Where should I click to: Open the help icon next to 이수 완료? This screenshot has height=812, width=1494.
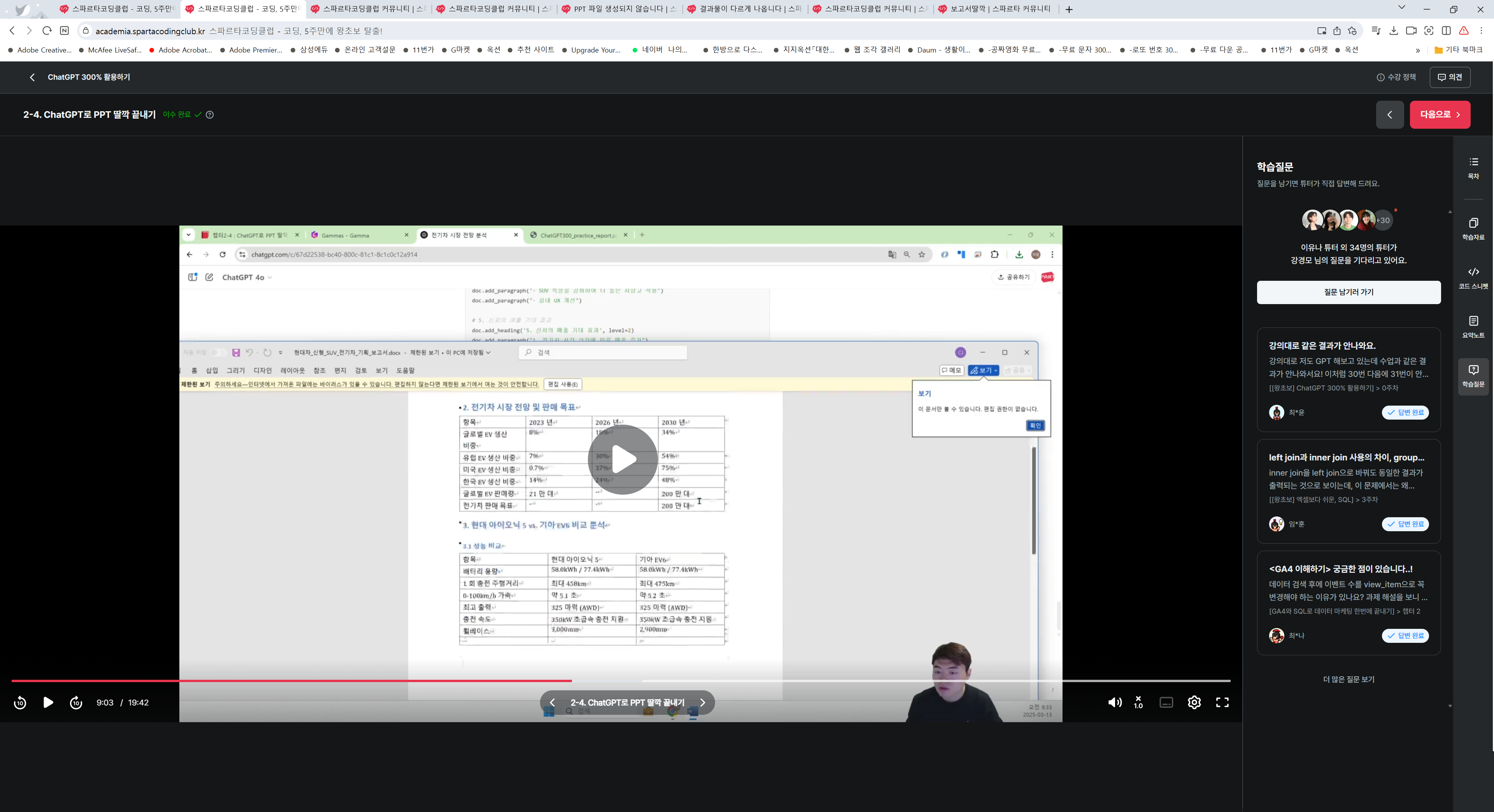click(210, 115)
